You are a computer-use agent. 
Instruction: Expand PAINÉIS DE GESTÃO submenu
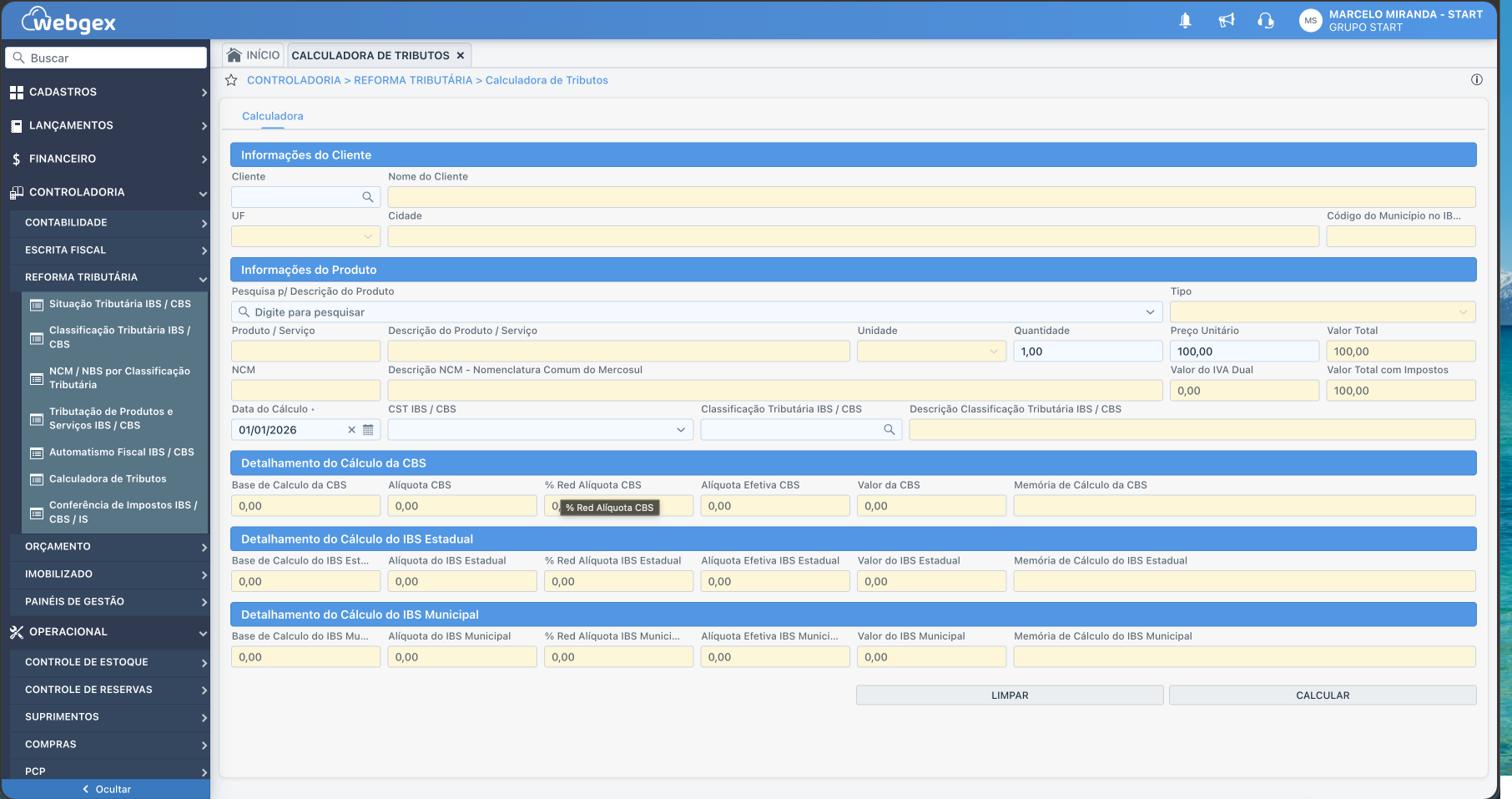pos(109,602)
